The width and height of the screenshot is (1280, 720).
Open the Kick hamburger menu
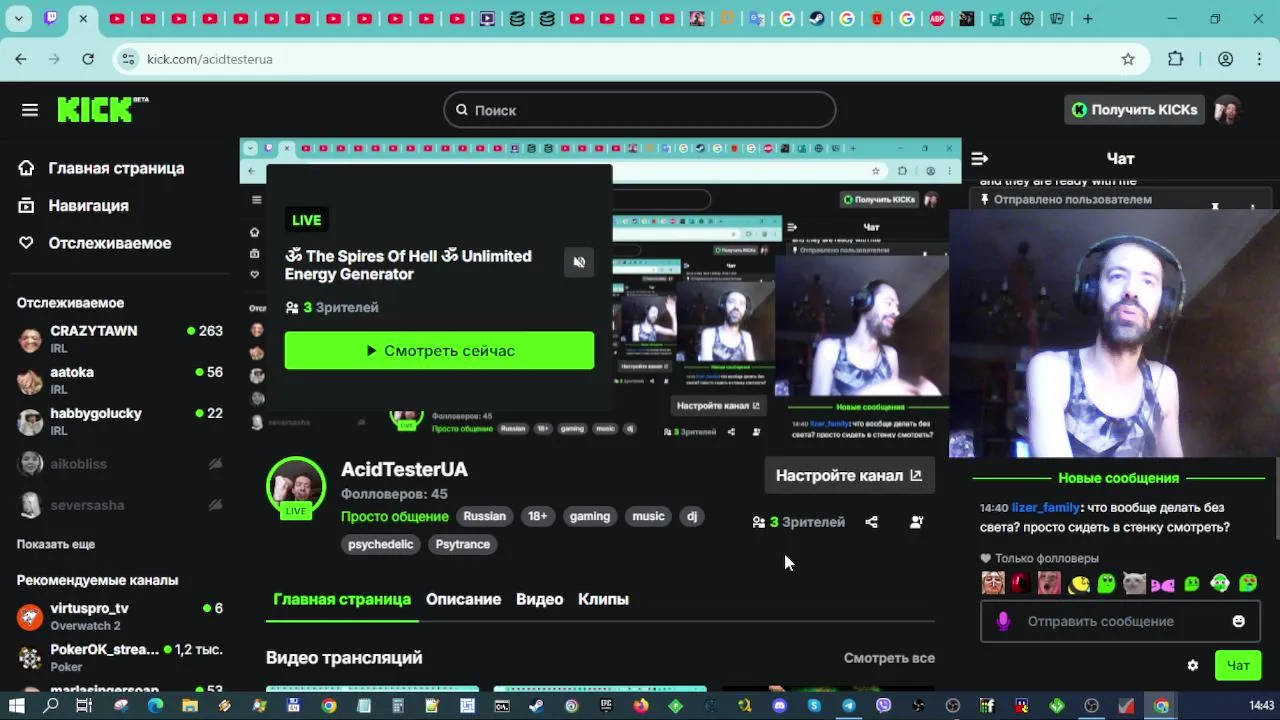29,110
